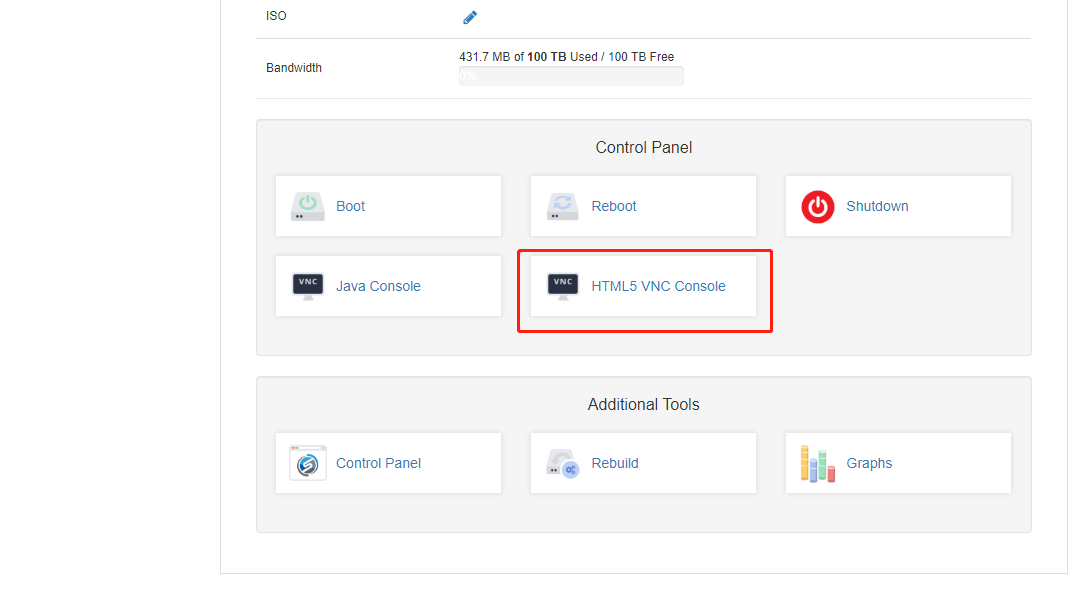
Task: Click the bandwidth usage progress bar
Action: click(x=570, y=75)
